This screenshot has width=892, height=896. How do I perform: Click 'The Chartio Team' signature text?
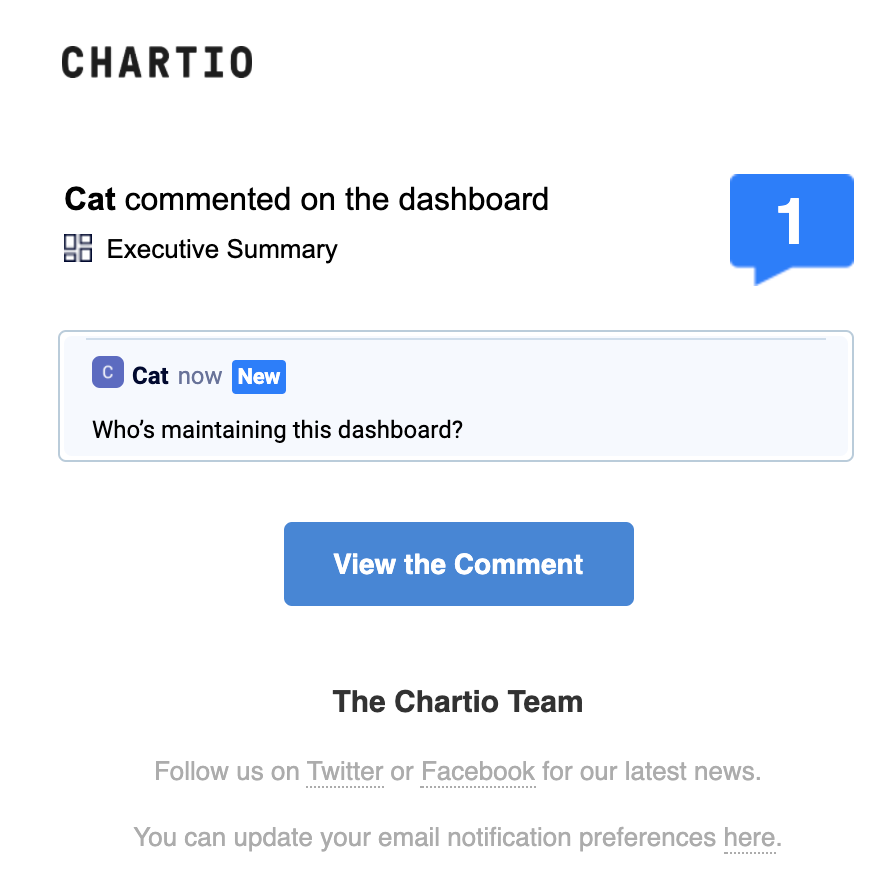click(458, 702)
